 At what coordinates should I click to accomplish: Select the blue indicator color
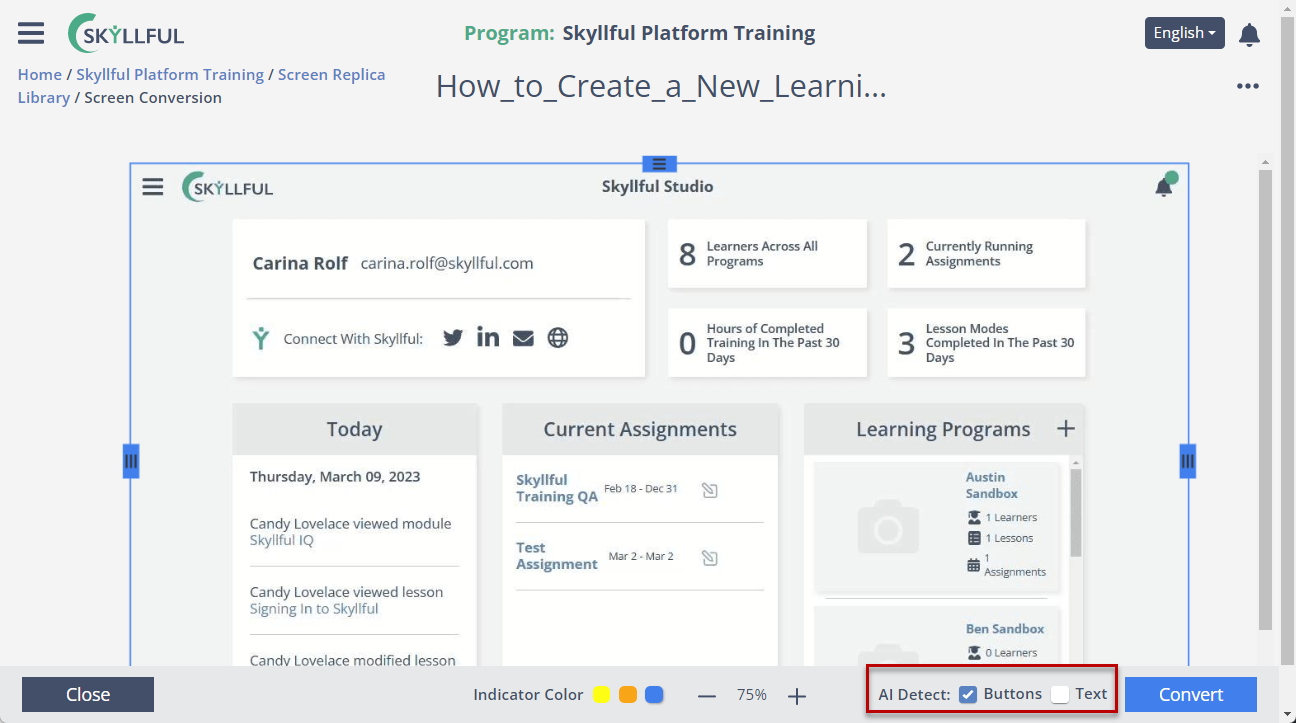pos(654,695)
